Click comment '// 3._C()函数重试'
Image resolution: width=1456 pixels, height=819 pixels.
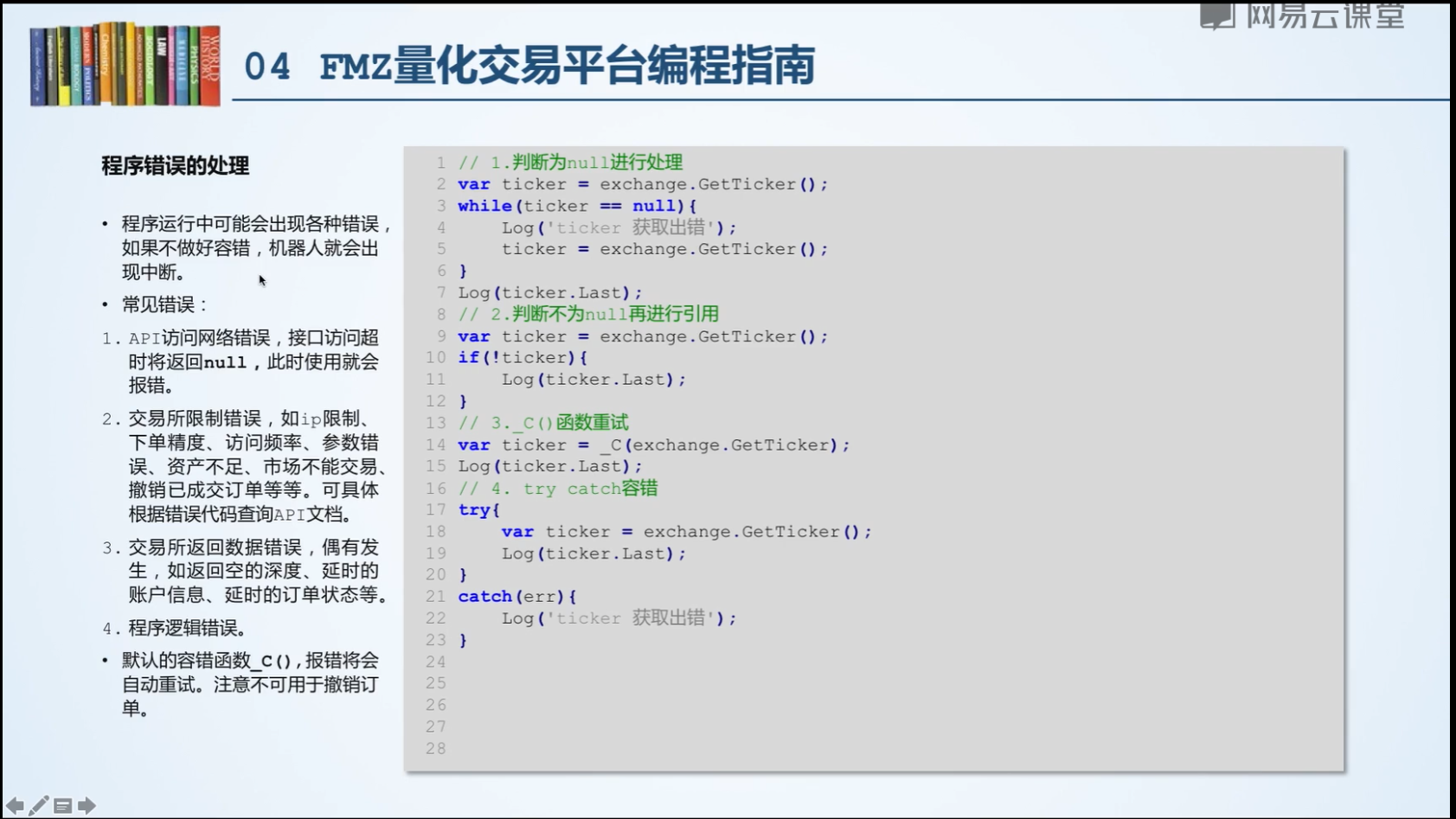pyautogui.click(x=543, y=423)
